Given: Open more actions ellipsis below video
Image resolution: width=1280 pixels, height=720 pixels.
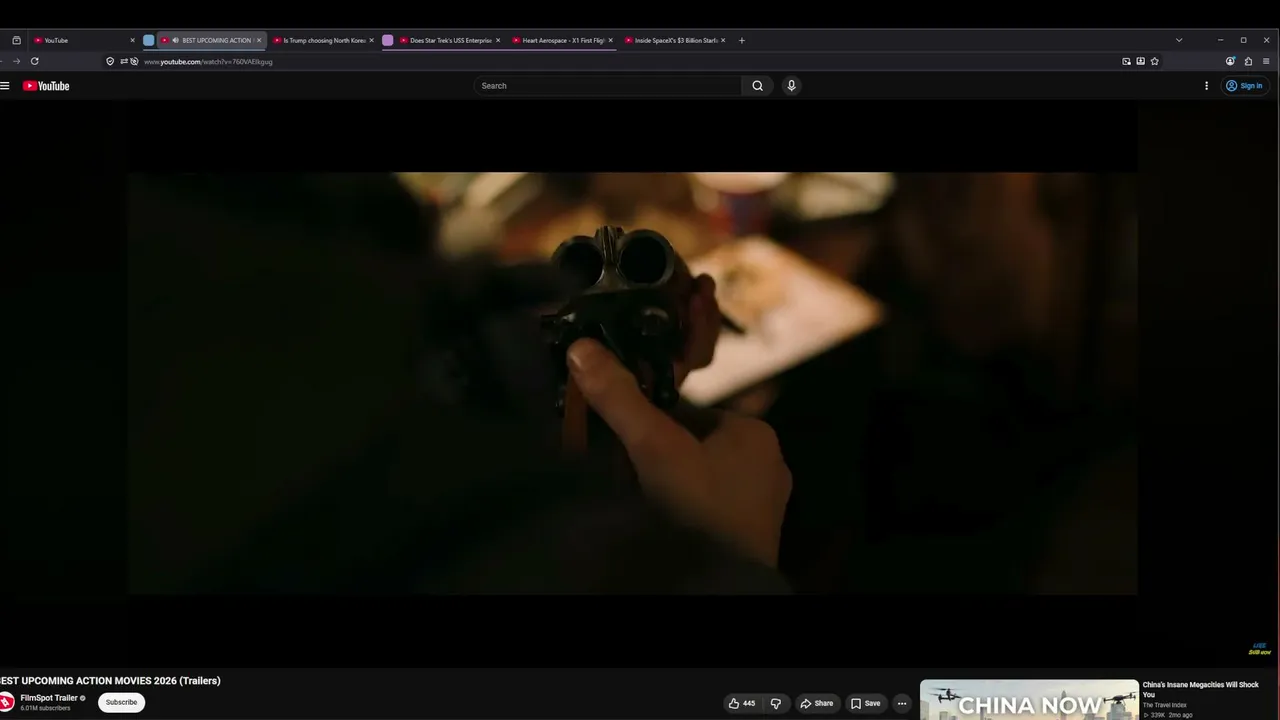Looking at the screenshot, I should pos(902,703).
